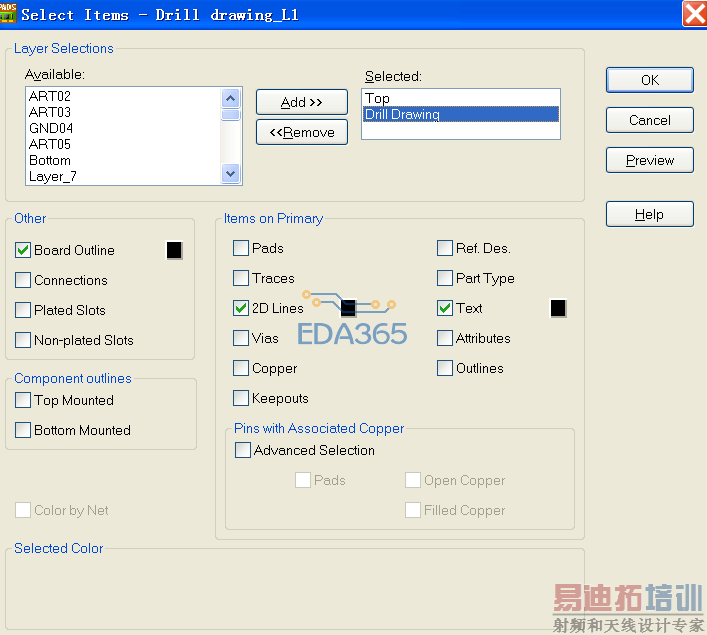Enable the Pads checkbox in Items on Primary
707x635 pixels.
coord(241,248)
